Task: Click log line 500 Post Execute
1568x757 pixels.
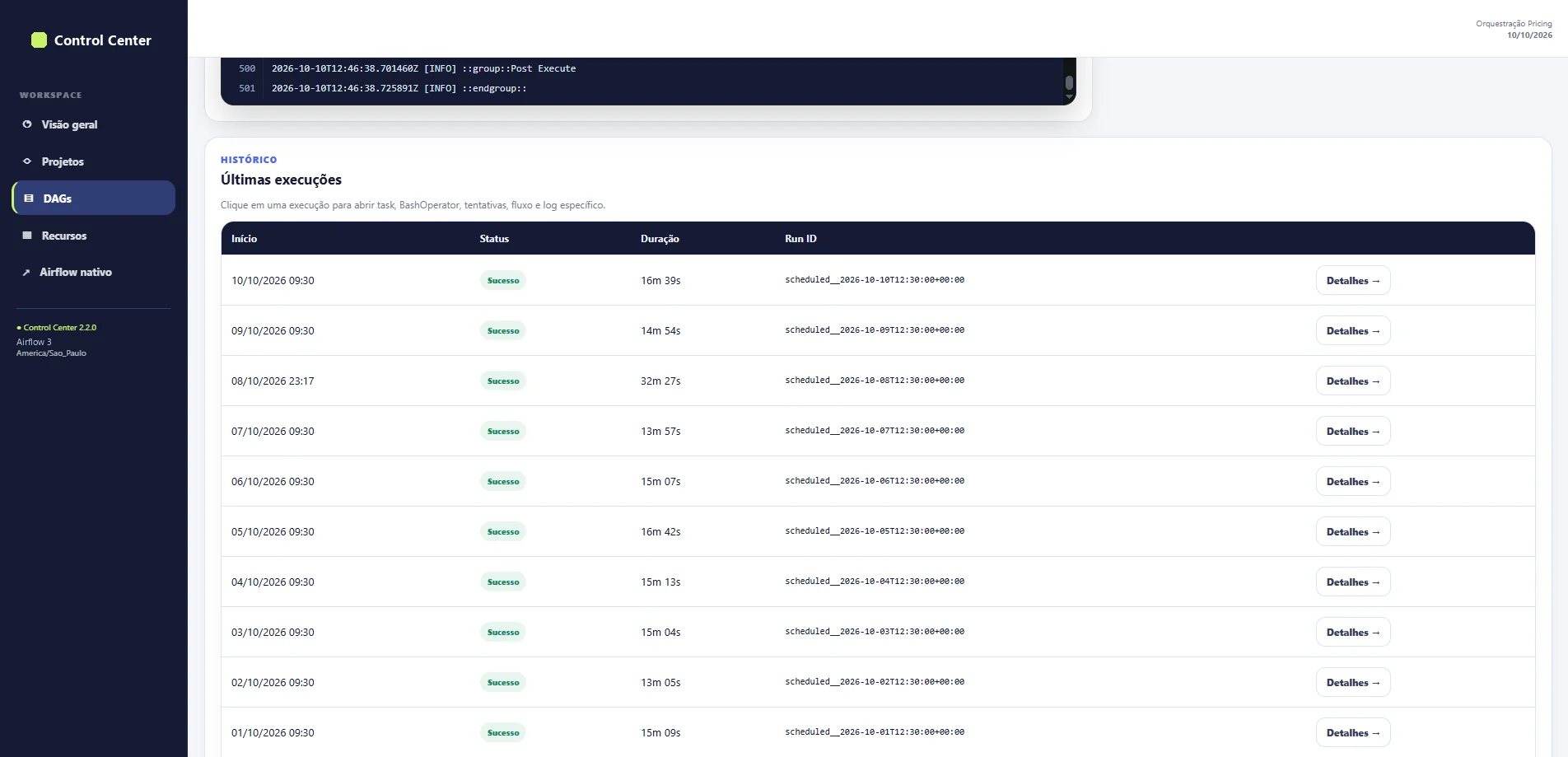Action: click(x=424, y=68)
